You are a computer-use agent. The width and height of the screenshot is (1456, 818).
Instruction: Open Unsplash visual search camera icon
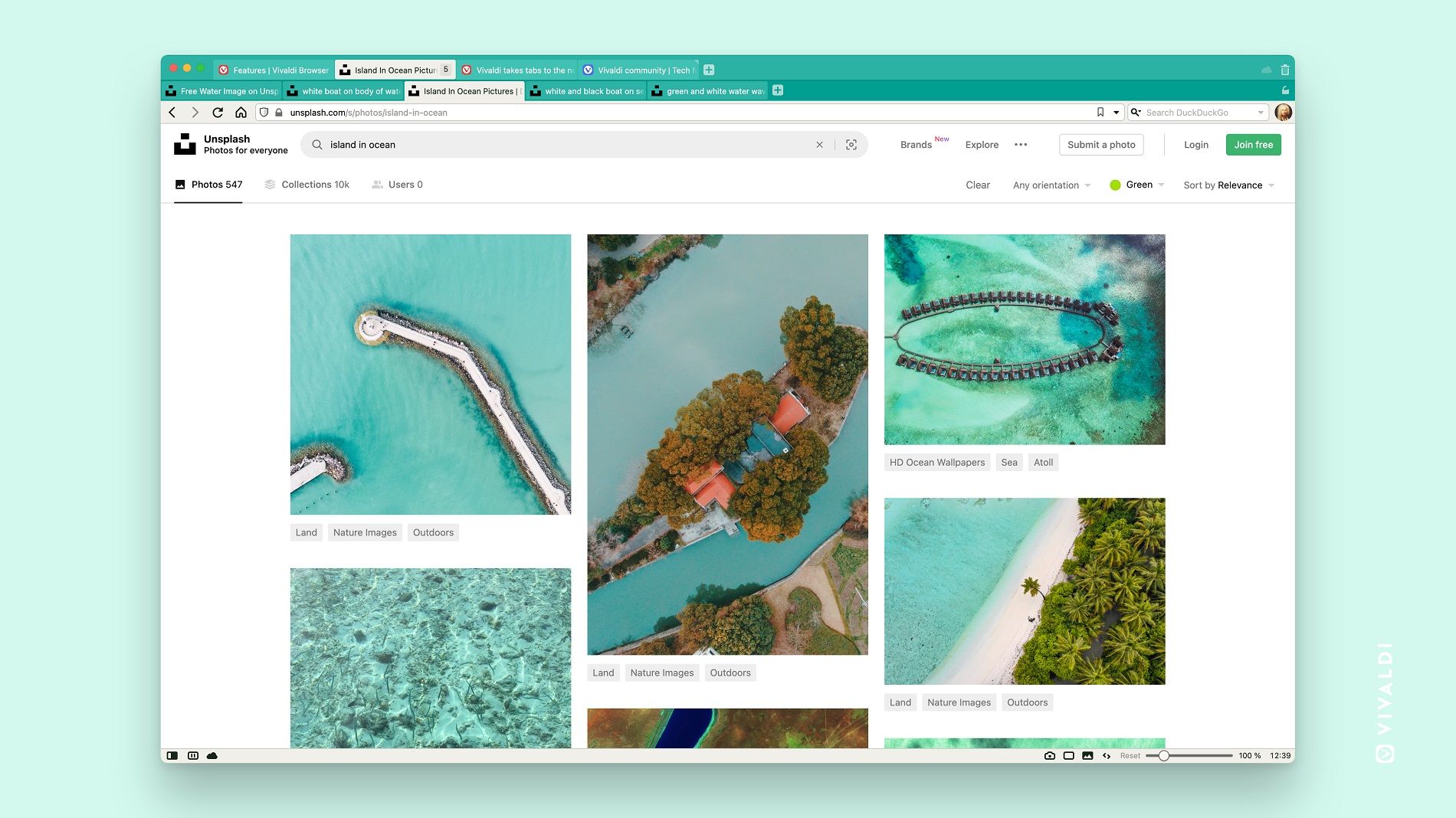pos(851,145)
